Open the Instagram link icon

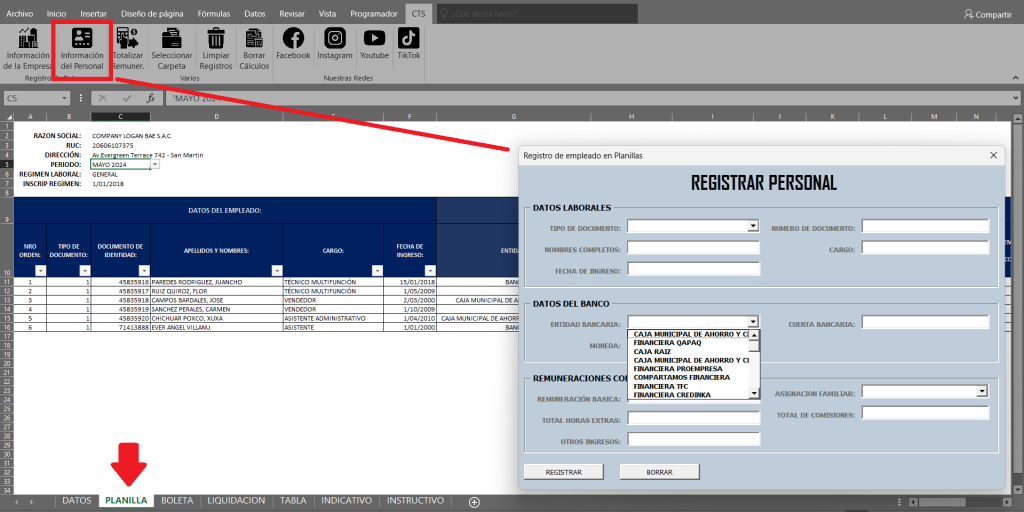(335, 43)
